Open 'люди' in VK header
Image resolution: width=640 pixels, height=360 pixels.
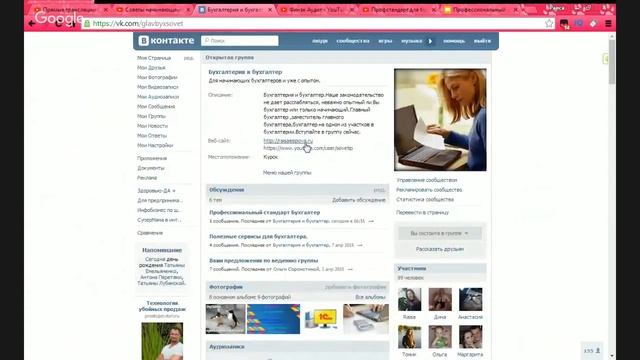320,41
